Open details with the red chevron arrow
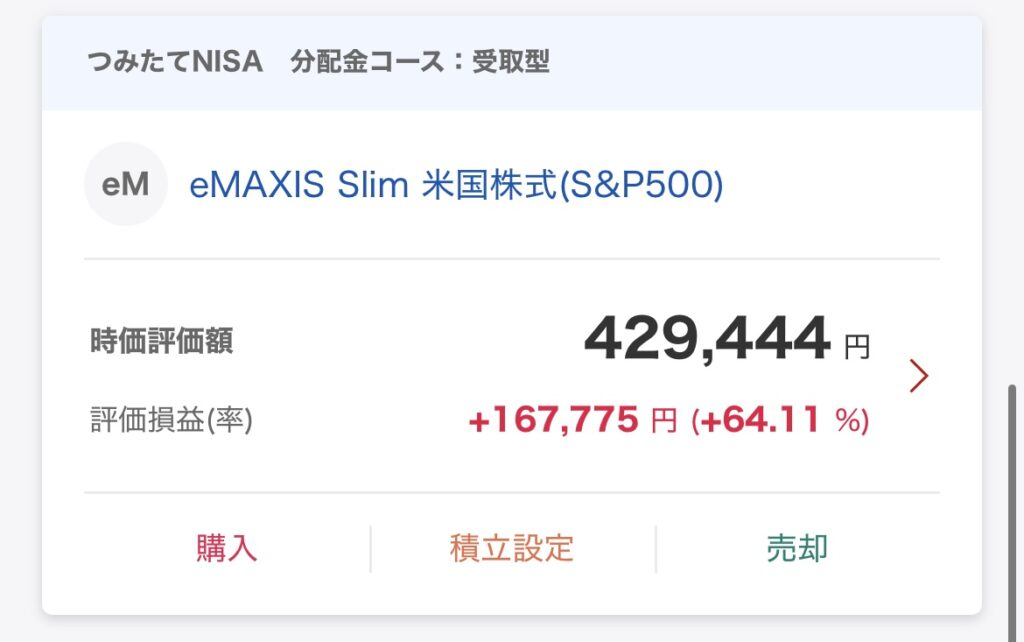This screenshot has width=1024, height=642. coord(919,376)
